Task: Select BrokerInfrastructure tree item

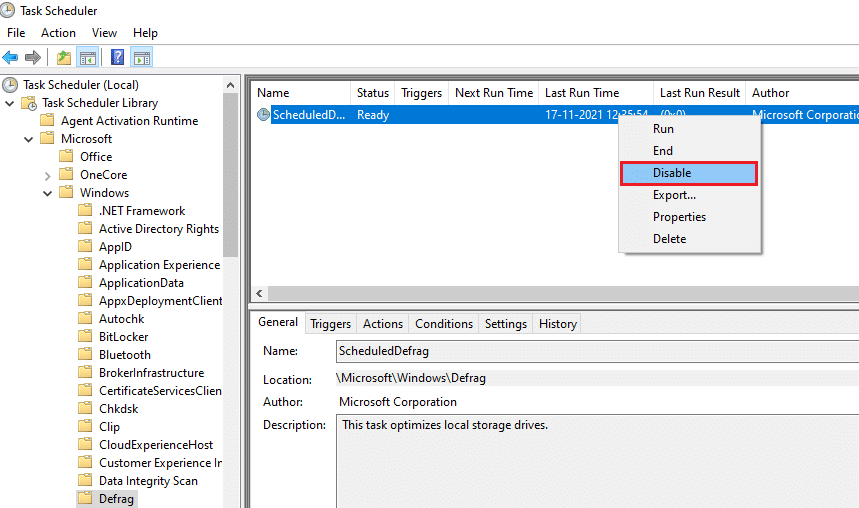Action: (x=151, y=373)
